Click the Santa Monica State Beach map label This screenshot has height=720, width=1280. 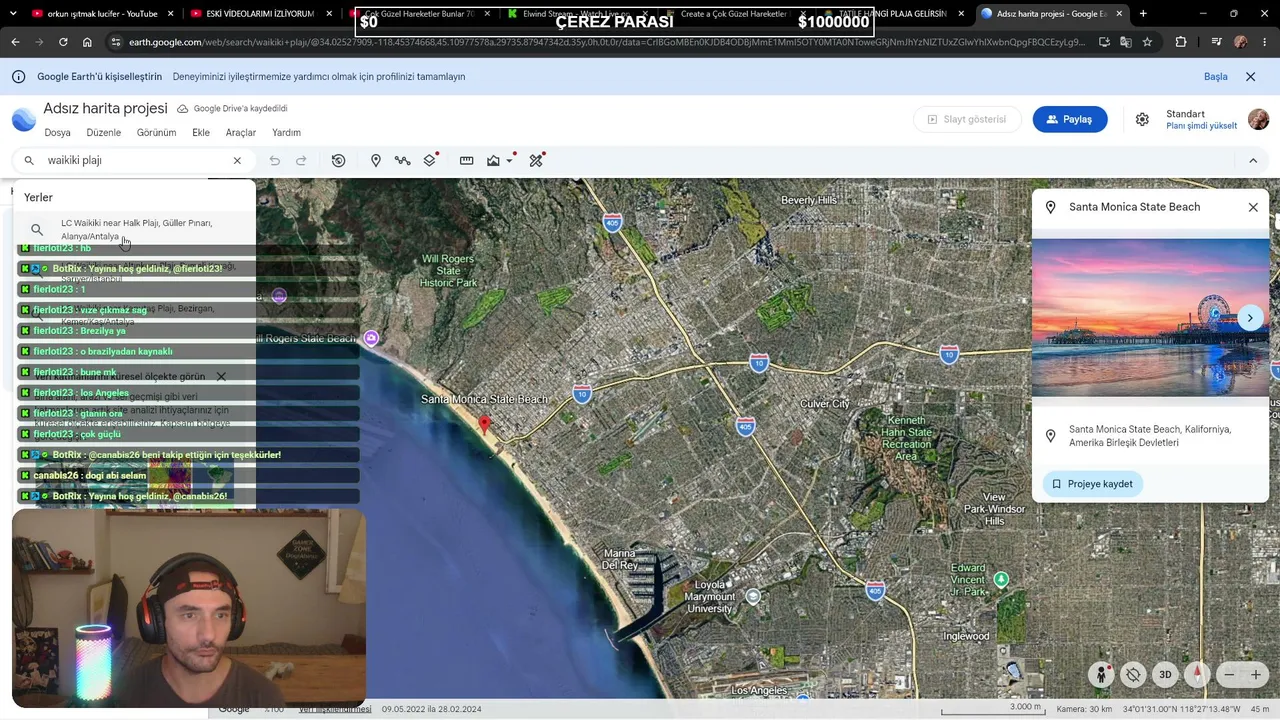pyautogui.click(x=485, y=399)
